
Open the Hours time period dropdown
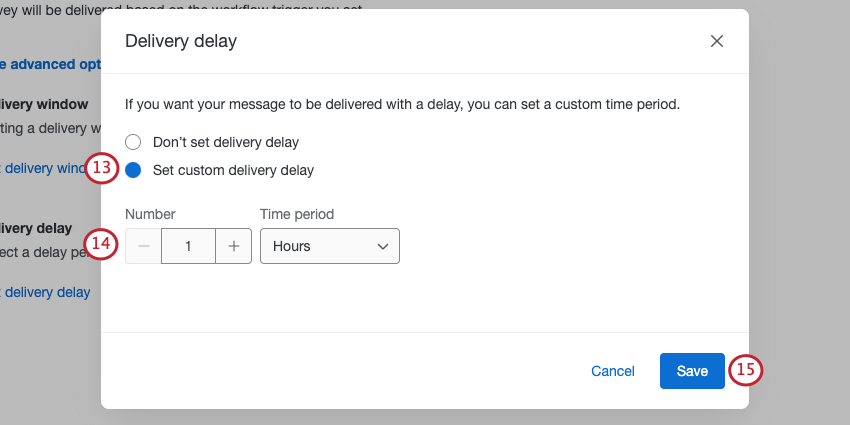[329, 246]
